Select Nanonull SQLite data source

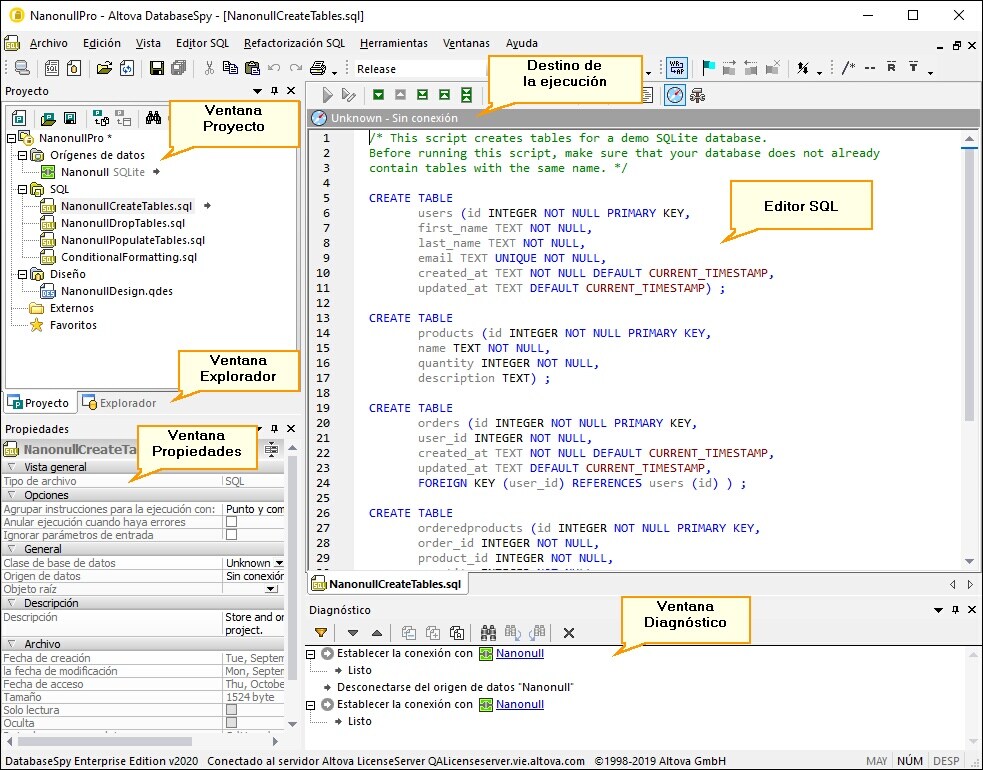(103, 172)
